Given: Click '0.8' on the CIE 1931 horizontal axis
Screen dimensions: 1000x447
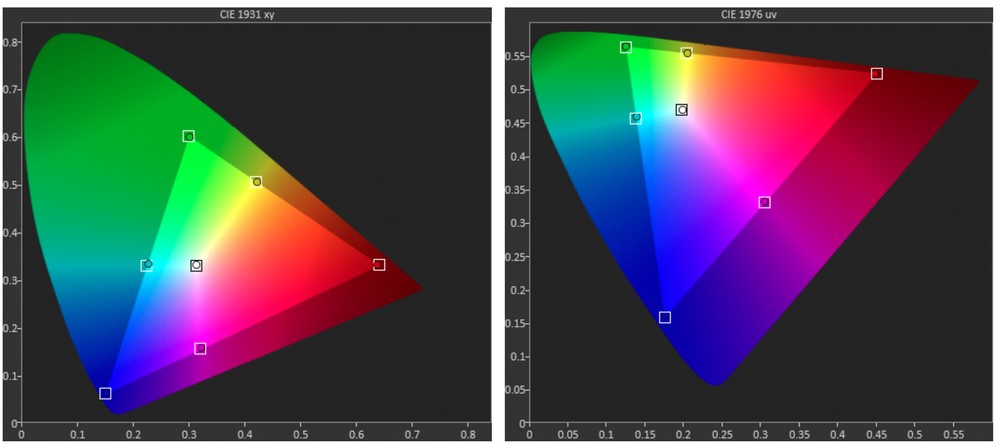Looking at the screenshot, I should (x=467, y=434).
